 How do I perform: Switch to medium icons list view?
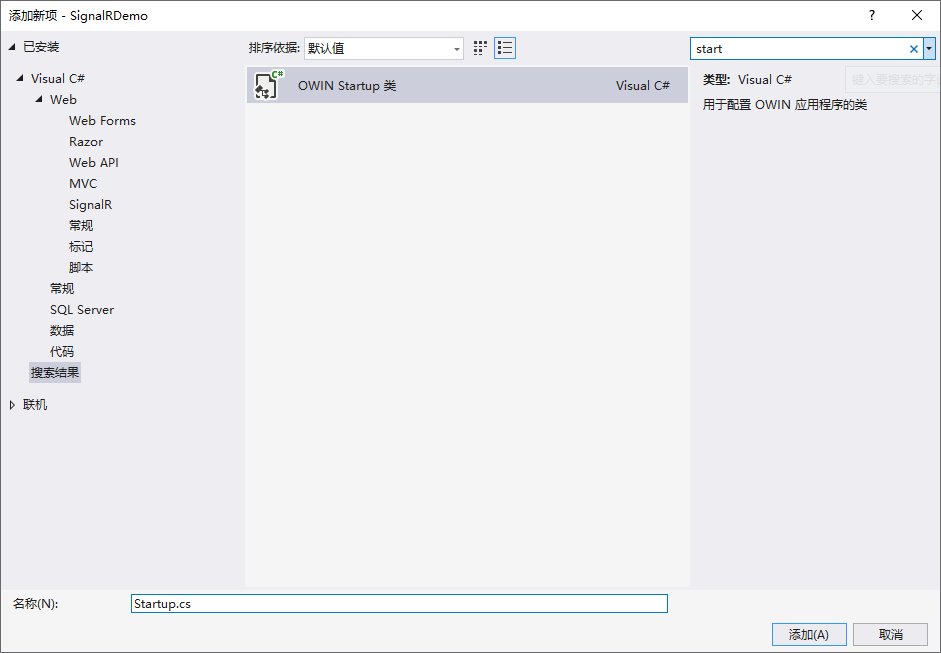(x=505, y=48)
